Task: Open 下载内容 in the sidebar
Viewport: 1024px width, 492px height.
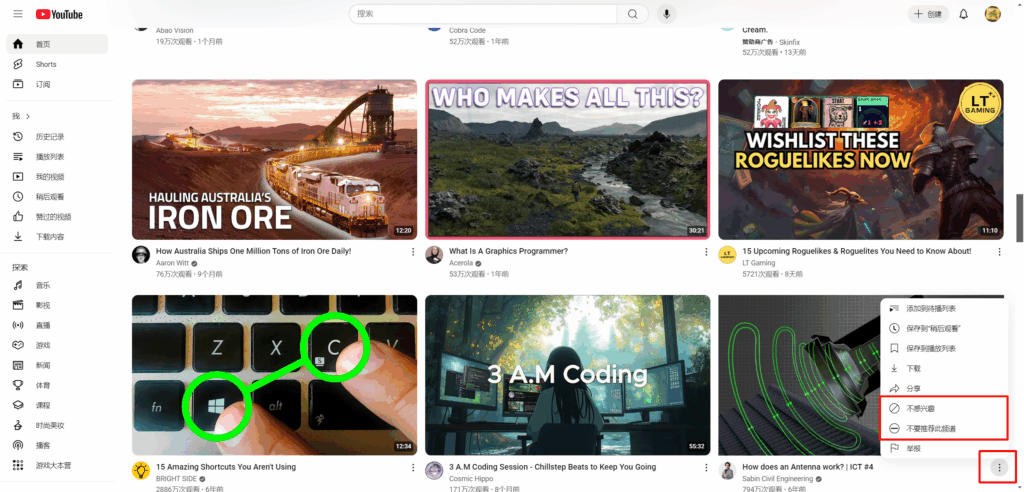Action: 57,237
